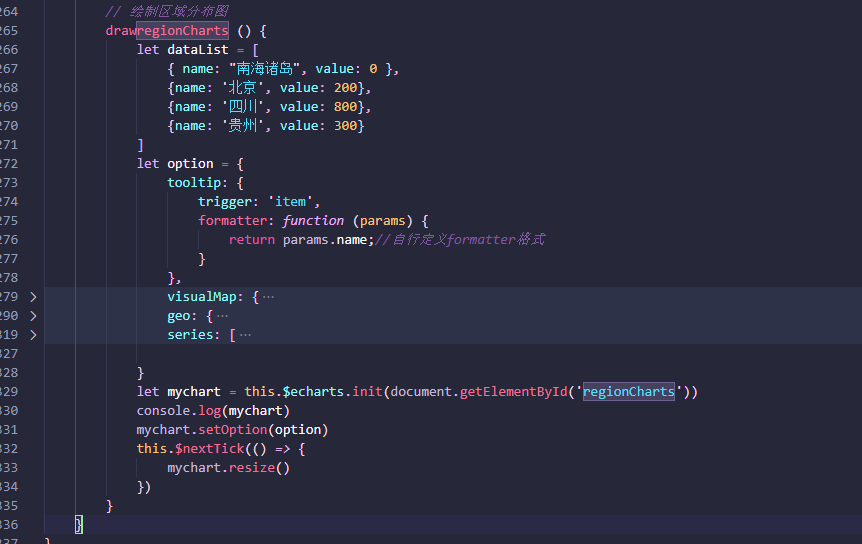862x544 pixels.
Task: Expand the folded series block
Action: [x=33, y=335]
